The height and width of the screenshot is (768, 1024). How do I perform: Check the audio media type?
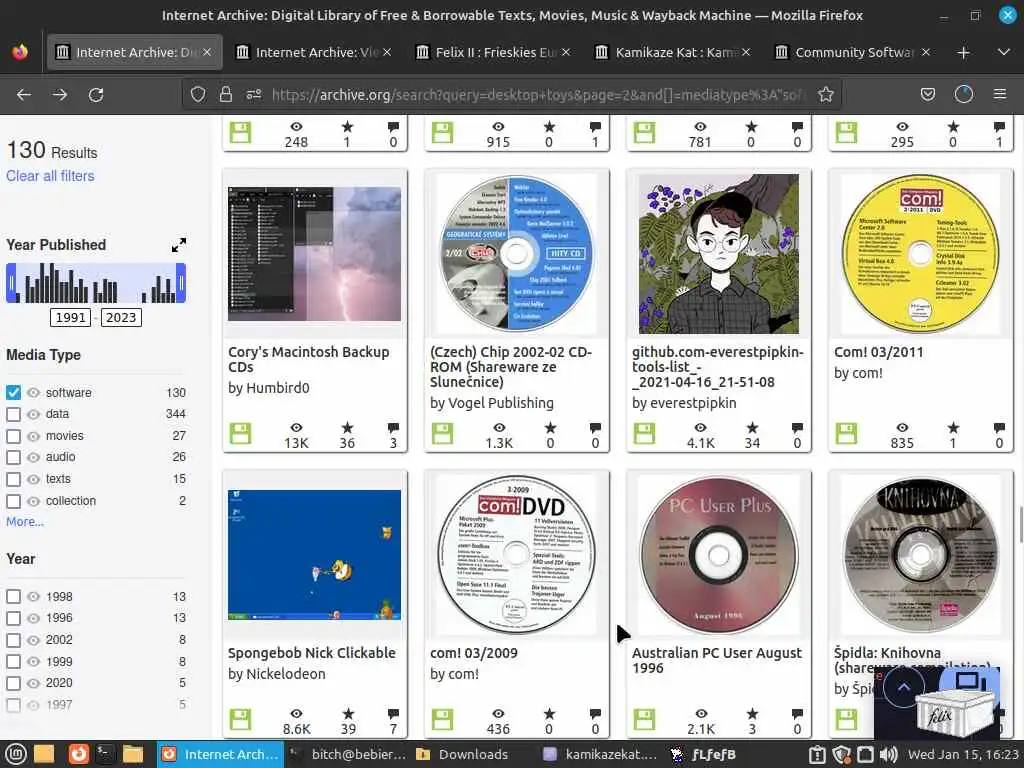(x=13, y=457)
